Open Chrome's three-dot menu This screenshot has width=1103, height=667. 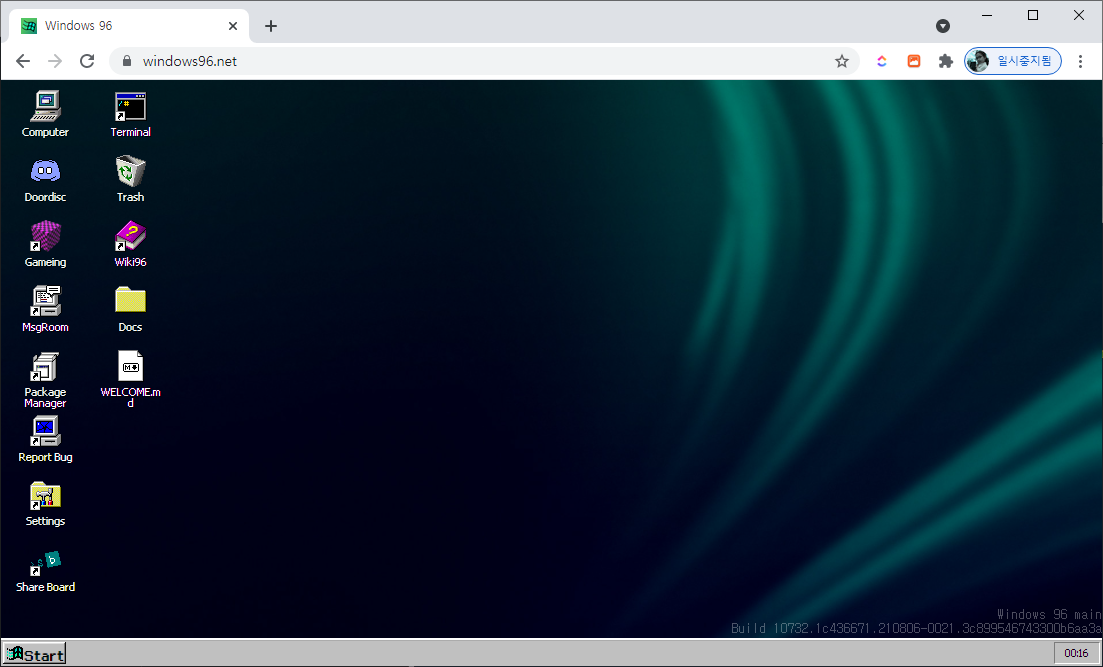coord(1080,61)
